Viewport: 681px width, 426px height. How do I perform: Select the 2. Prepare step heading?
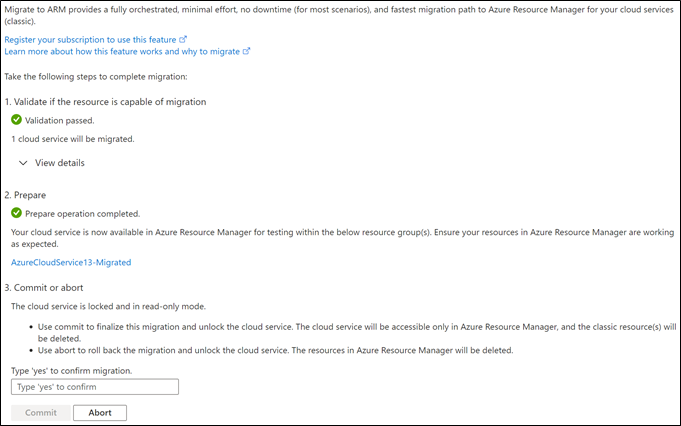(x=25, y=195)
